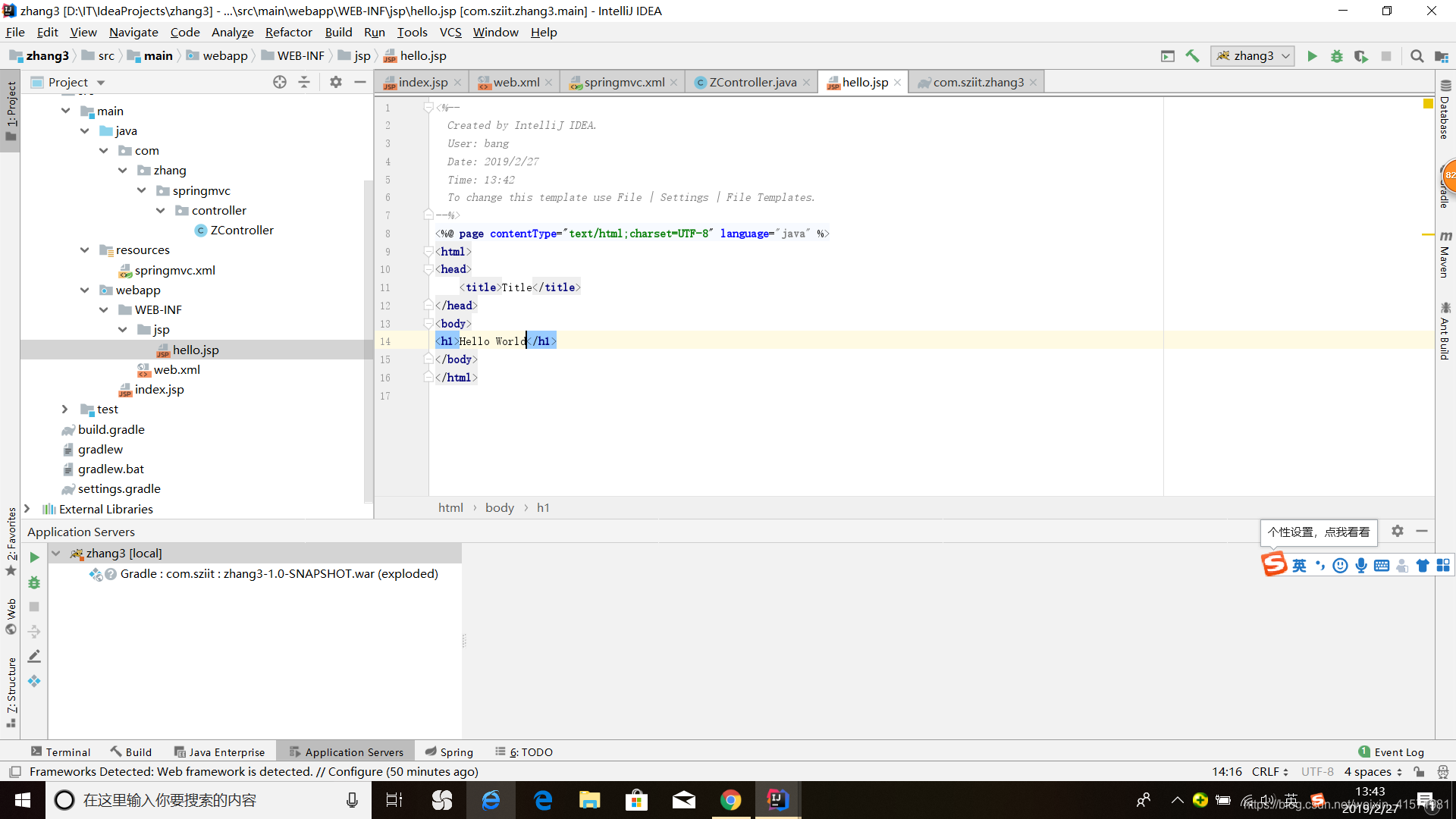
Task: Click the body breadcrumb in editor footer
Action: pyautogui.click(x=500, y=507)
